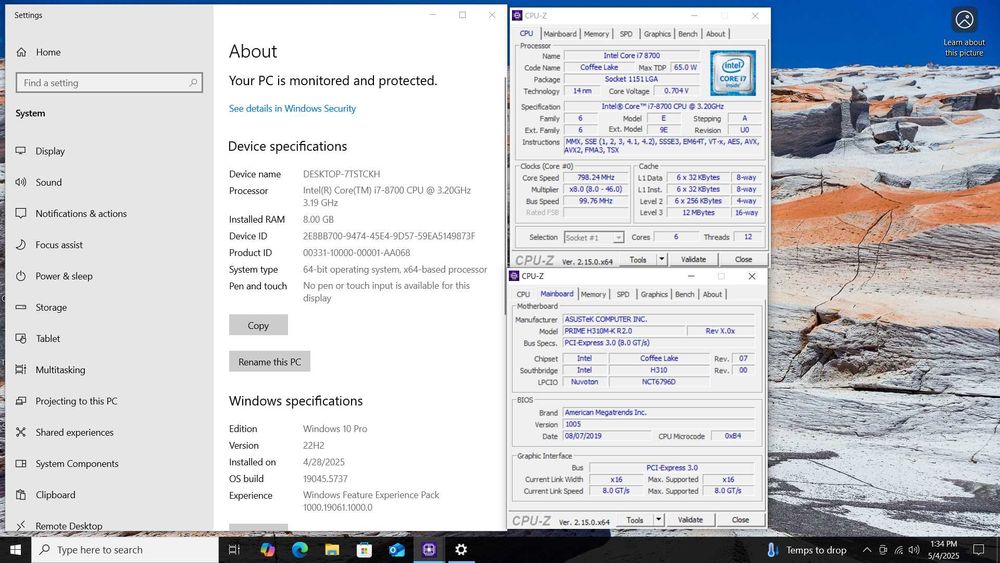Click Tools button in lower CPU-Z

(635, 520)
